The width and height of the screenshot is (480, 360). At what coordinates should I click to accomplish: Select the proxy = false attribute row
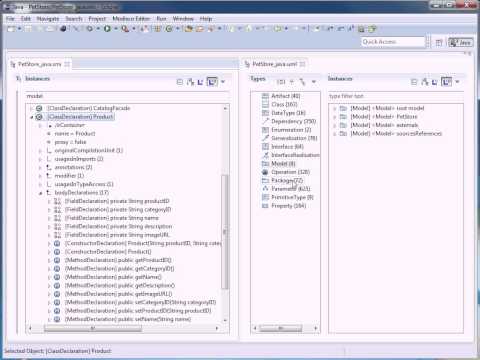pos(70,142)
